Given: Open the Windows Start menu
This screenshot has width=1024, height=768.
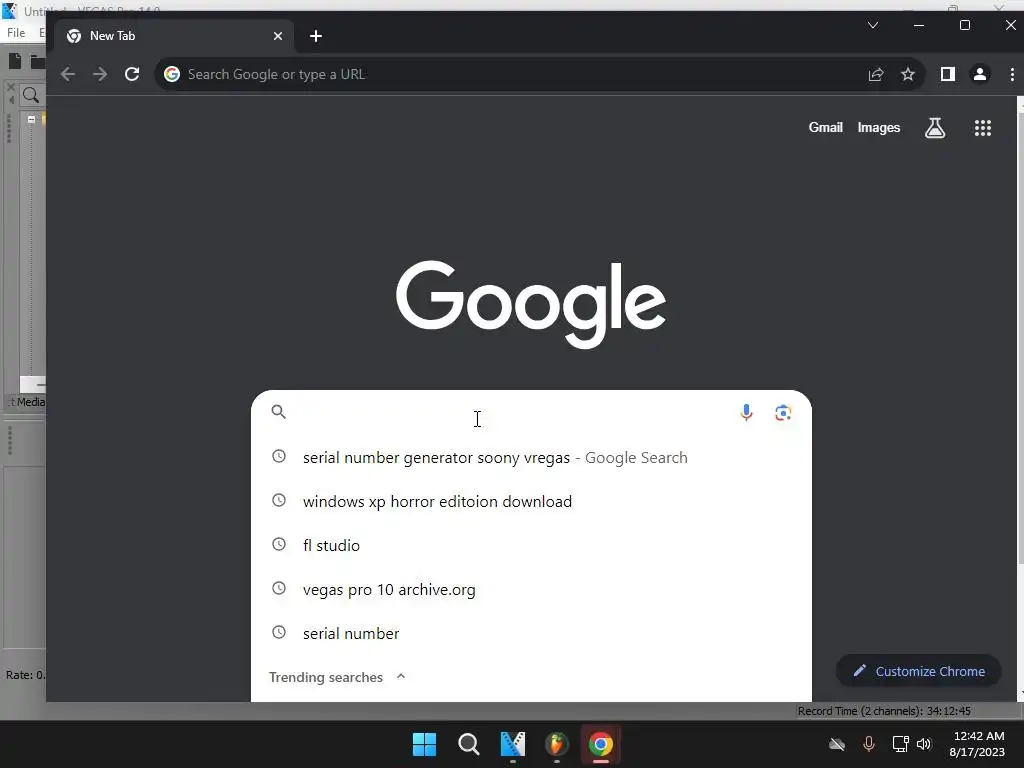Looking at the screenshot, I should coord(424,744).
